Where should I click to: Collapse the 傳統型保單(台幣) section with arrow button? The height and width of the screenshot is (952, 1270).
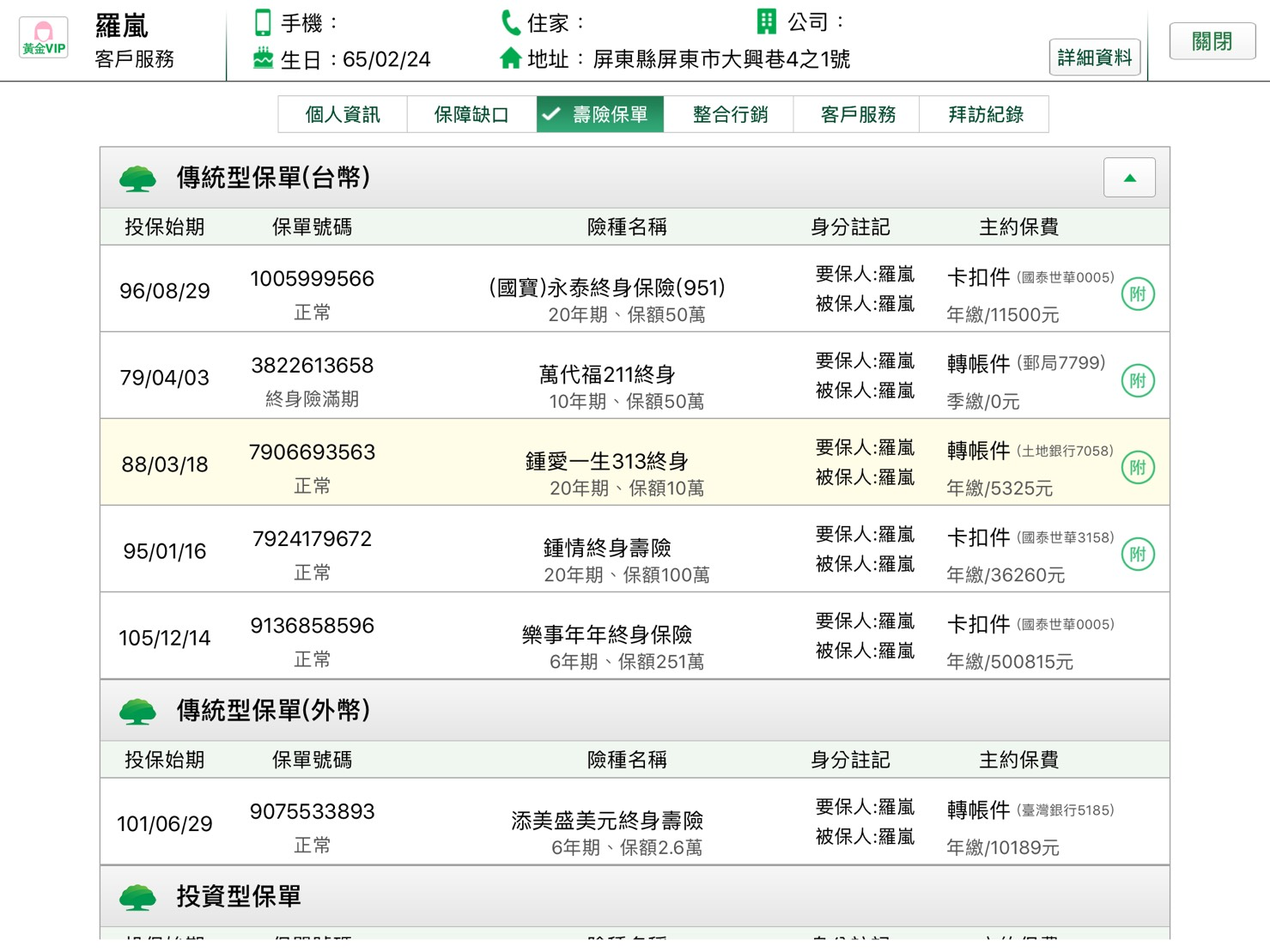coord(1129,178)
